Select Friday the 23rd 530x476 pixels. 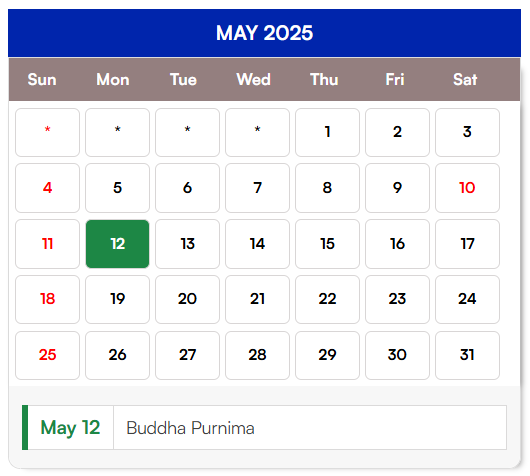[397, 300]
